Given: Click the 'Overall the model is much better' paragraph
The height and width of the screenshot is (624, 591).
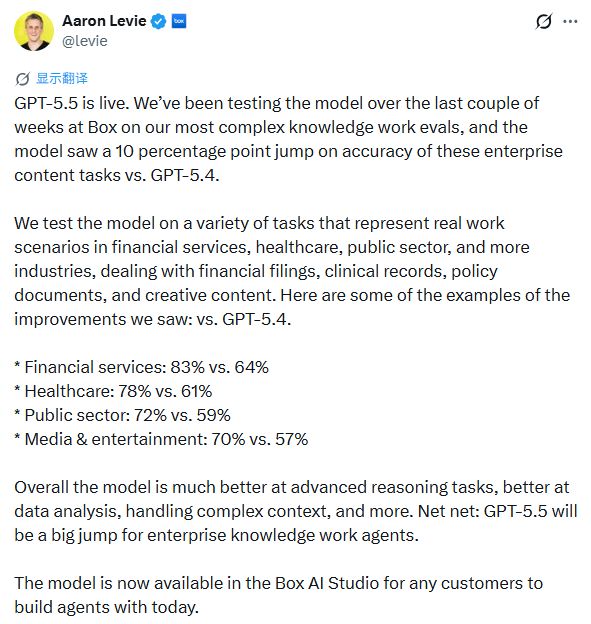Looking at the screenshot, I should pyautogui.click(x=296, y=511).
